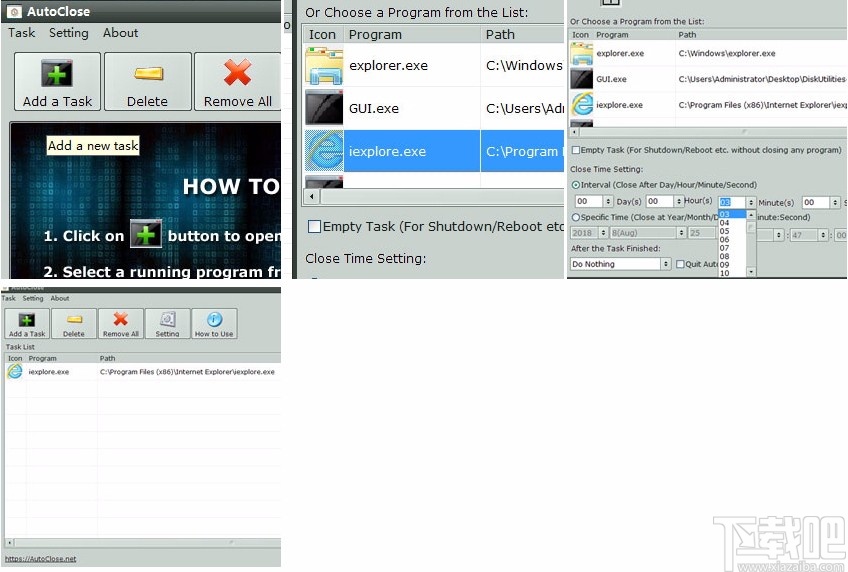Tick Quit AutoClose checkbox after task

pos(680,264)
